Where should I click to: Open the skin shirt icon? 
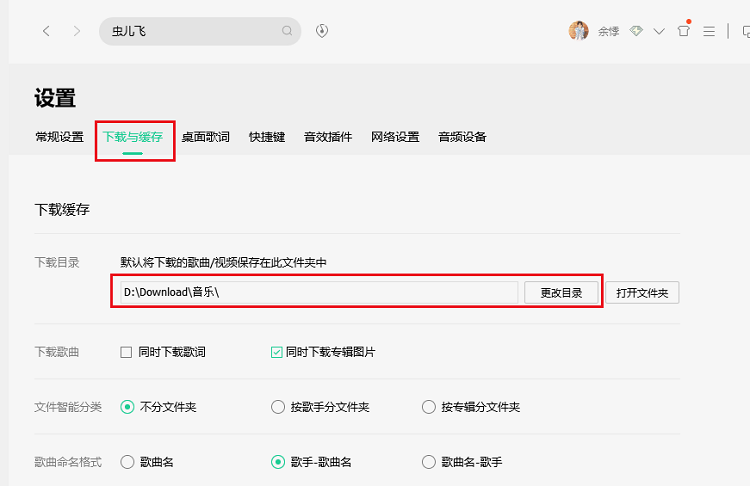(684, 31)
